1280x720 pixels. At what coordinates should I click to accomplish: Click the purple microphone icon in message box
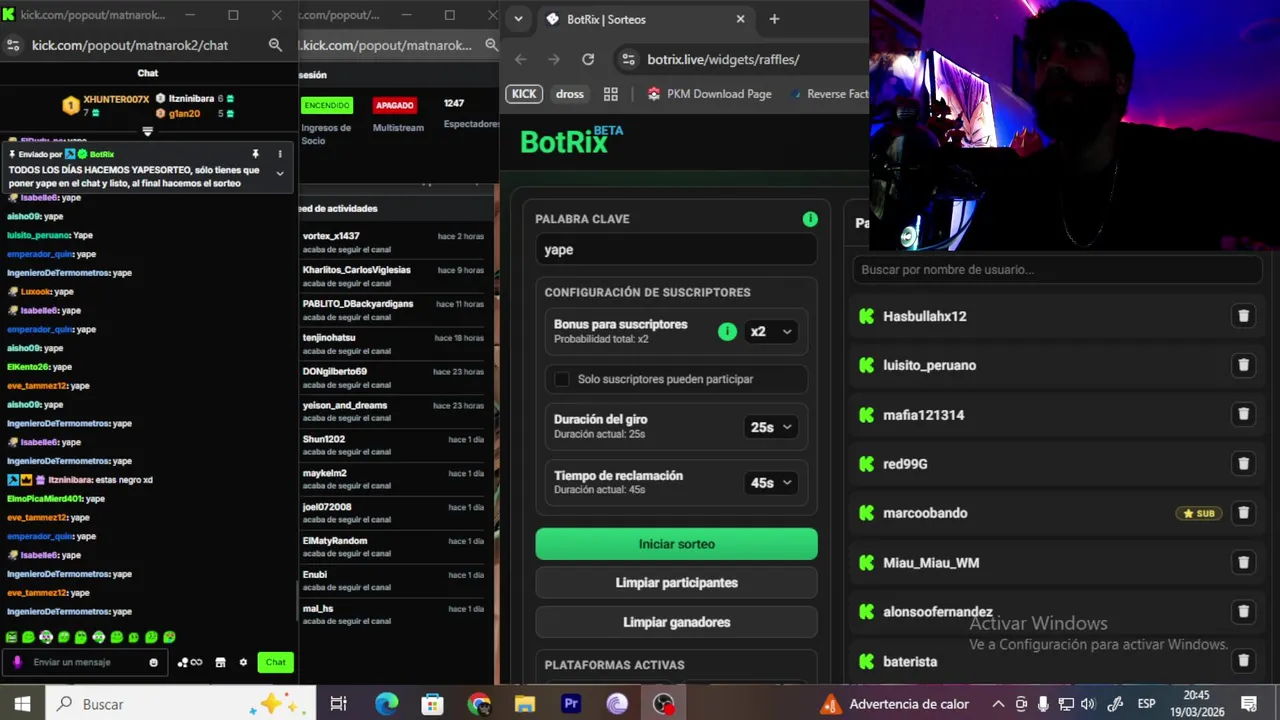[17, 662]
